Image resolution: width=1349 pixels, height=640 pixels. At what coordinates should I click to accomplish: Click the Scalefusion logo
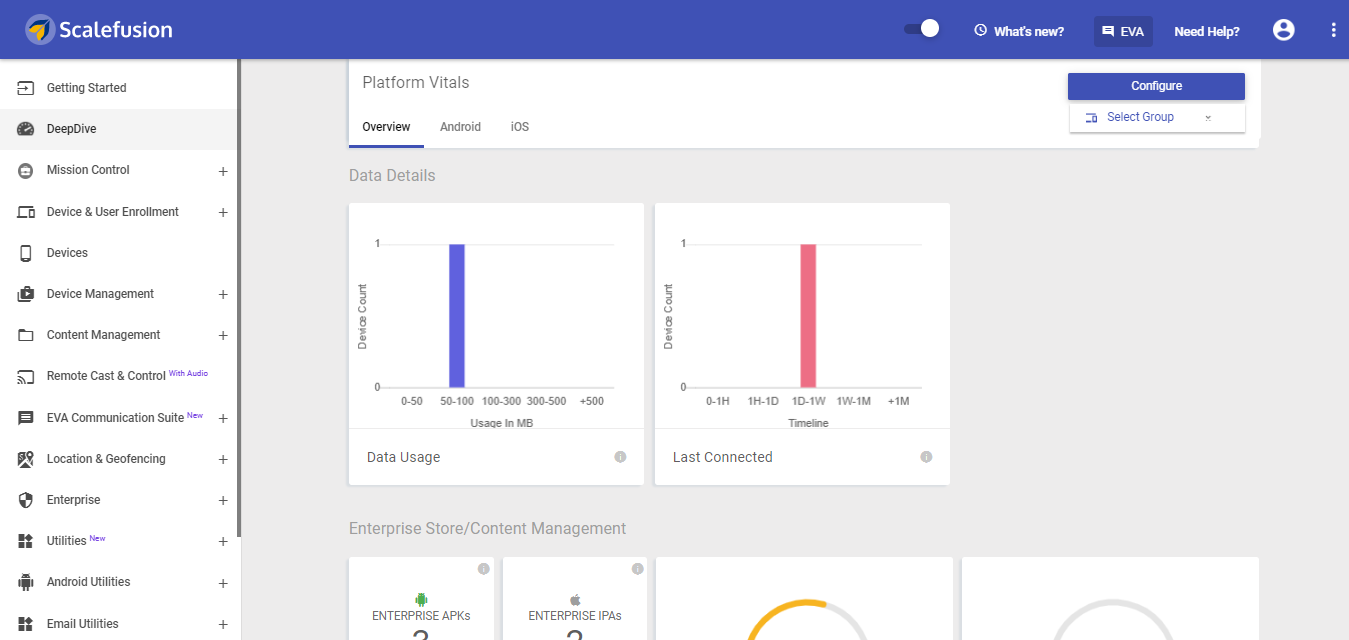[x=99, y=30]
